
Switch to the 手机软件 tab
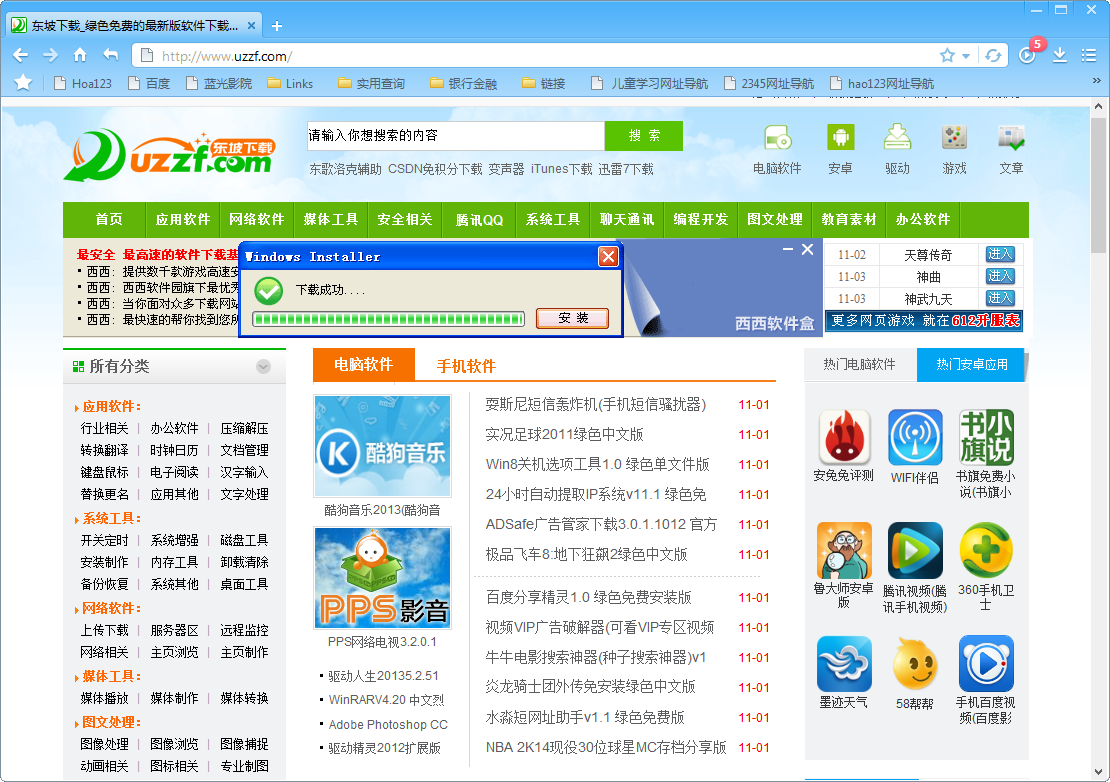coord(466,366)
